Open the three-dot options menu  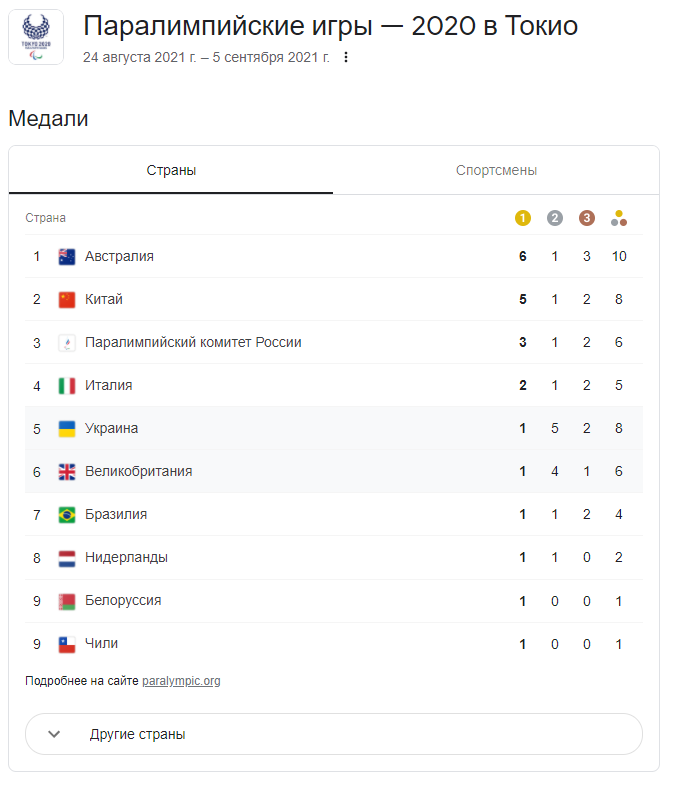tap(346, 57)
